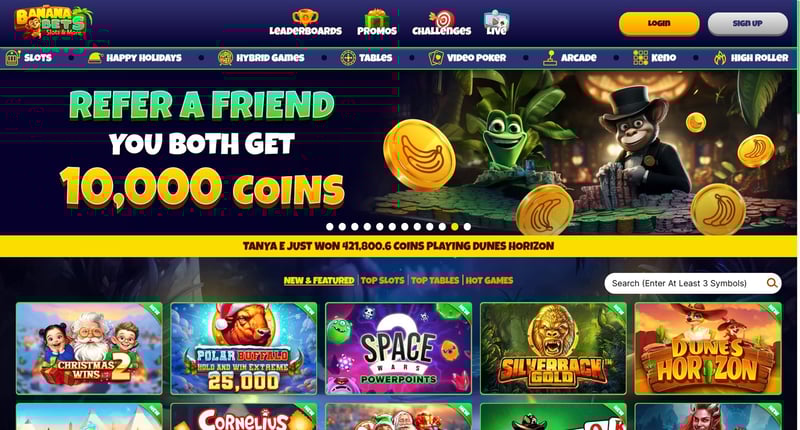
Task: Click the search magnifier icon
Action: (x=772, y=283)
